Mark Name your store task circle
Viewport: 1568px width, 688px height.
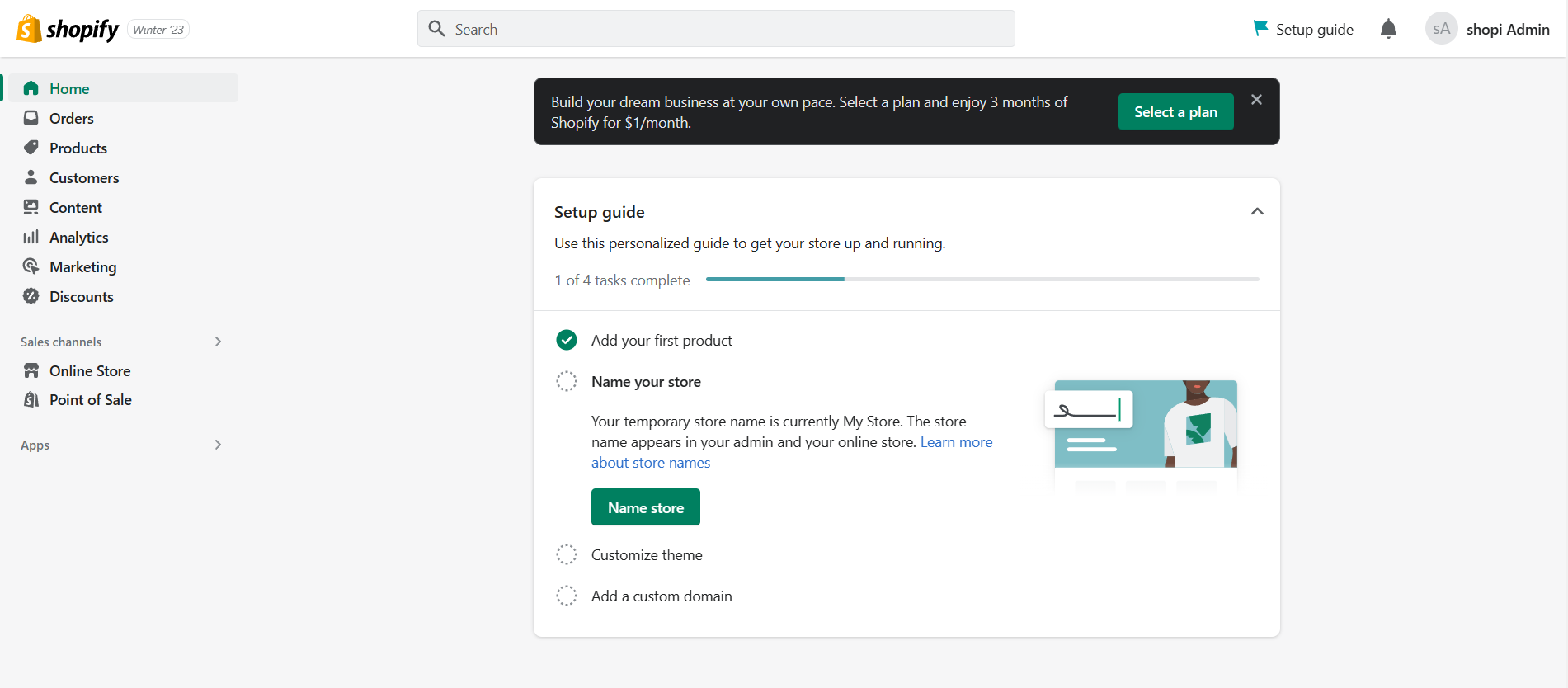coord(567,381)
